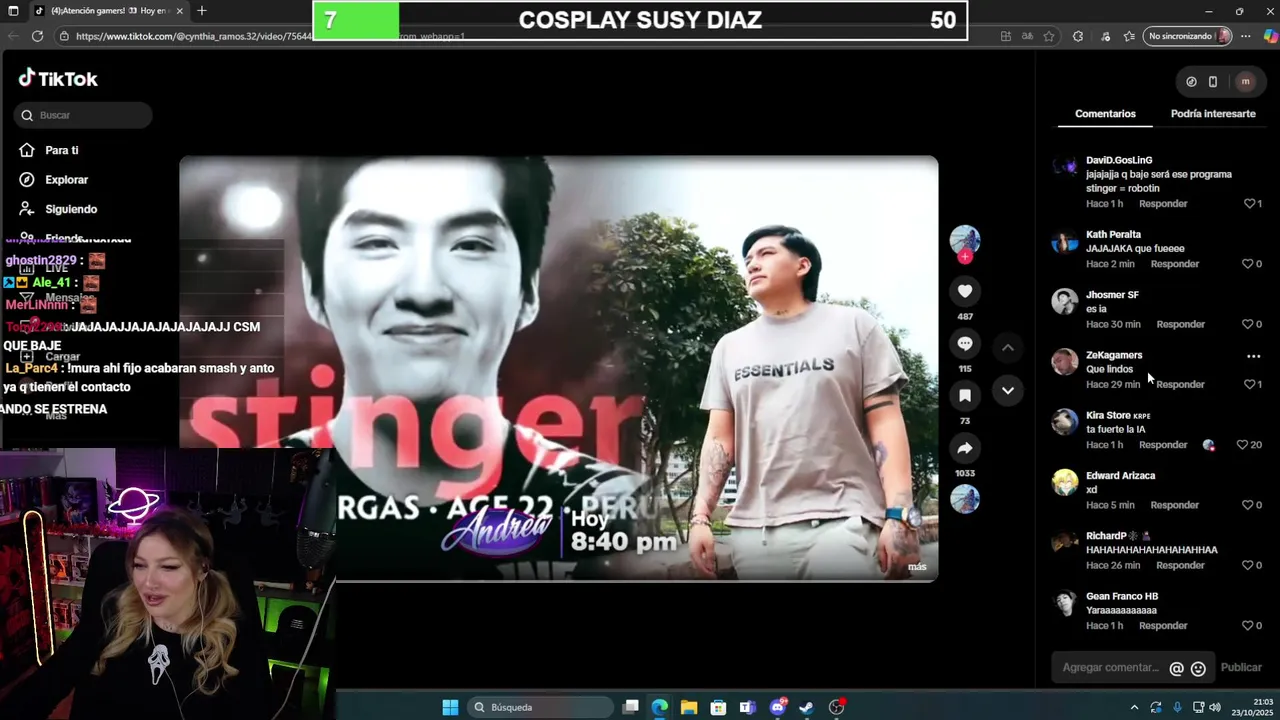Open the browser extensions puzzle icon
The width and height of the screenshot is (1280, 720).
point(1078,36)
